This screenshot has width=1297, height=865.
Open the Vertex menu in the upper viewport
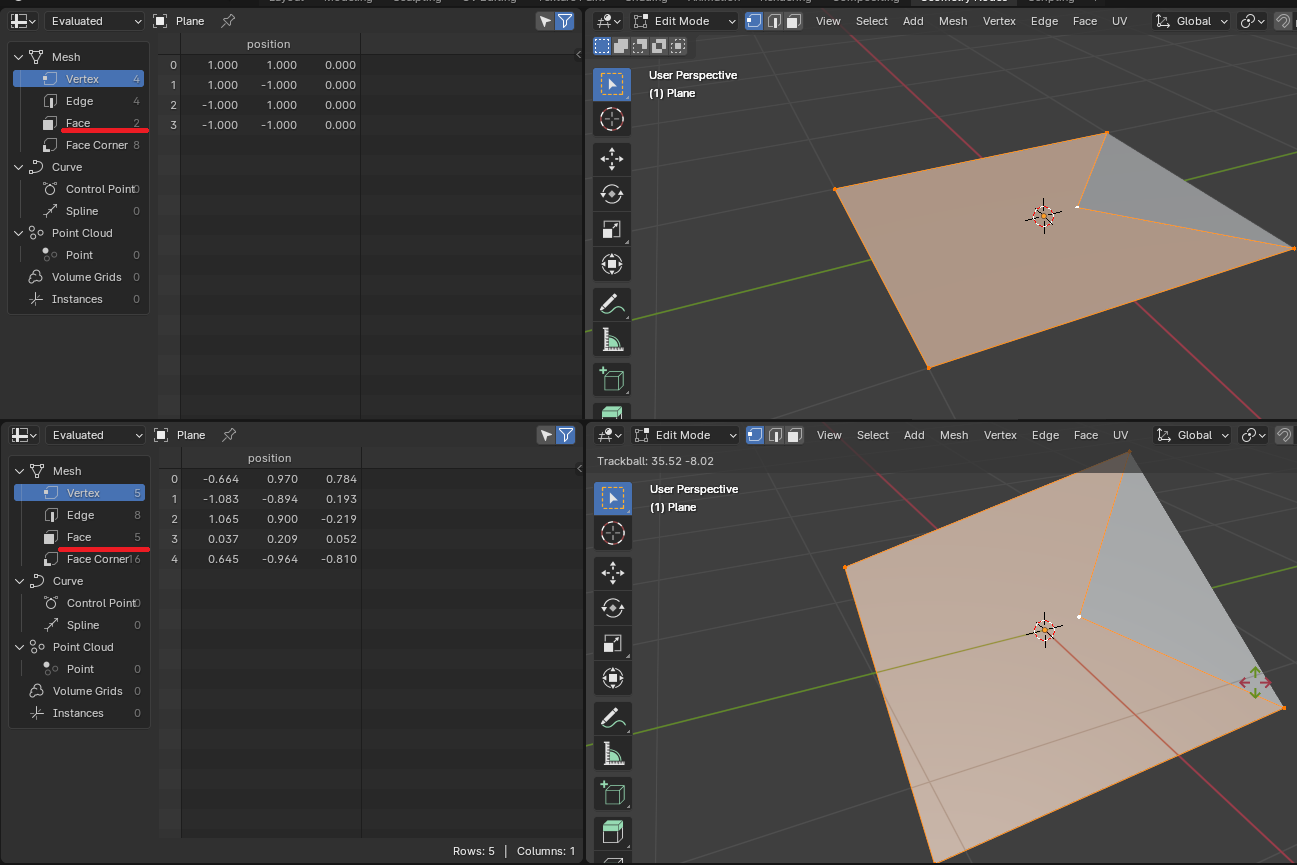[x=999, y=21]
